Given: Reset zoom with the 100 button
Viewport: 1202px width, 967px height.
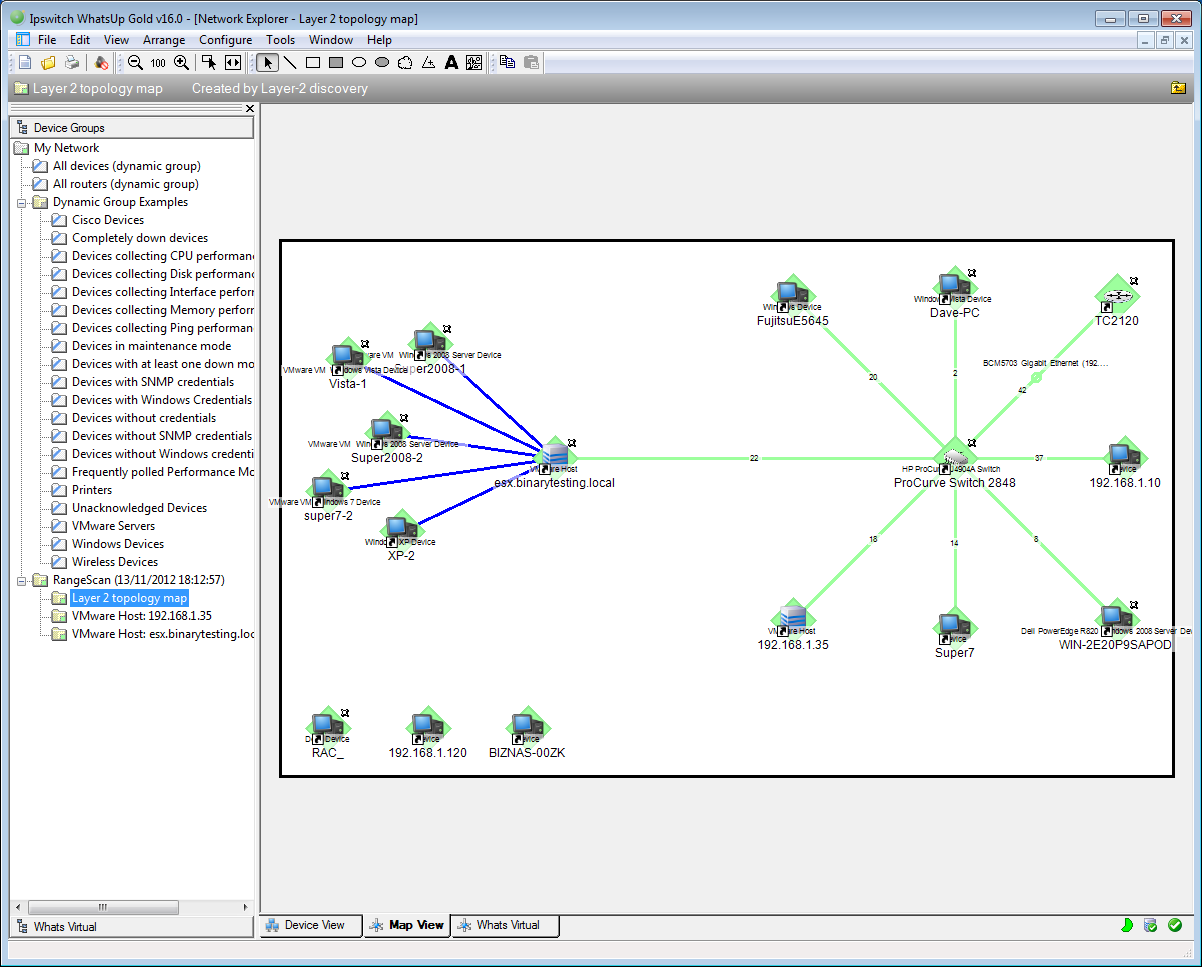Looking at the screenshot, I should [158, 63].
